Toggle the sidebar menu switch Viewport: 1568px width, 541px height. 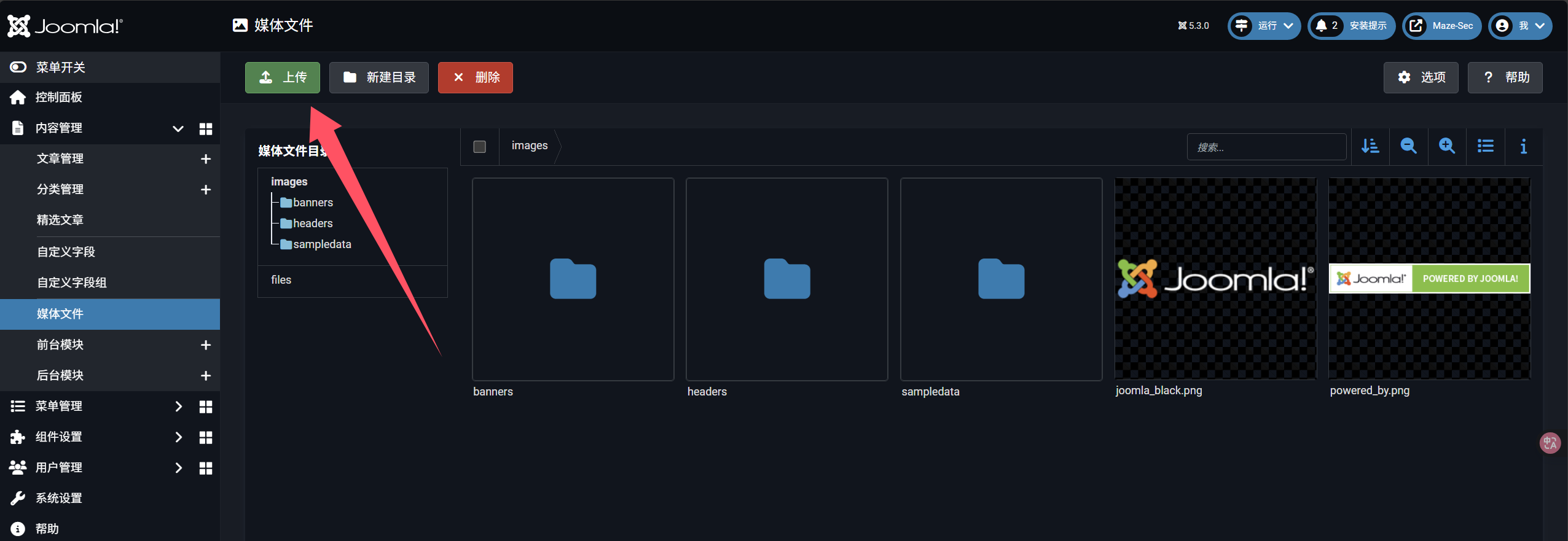tap(18, 67)
